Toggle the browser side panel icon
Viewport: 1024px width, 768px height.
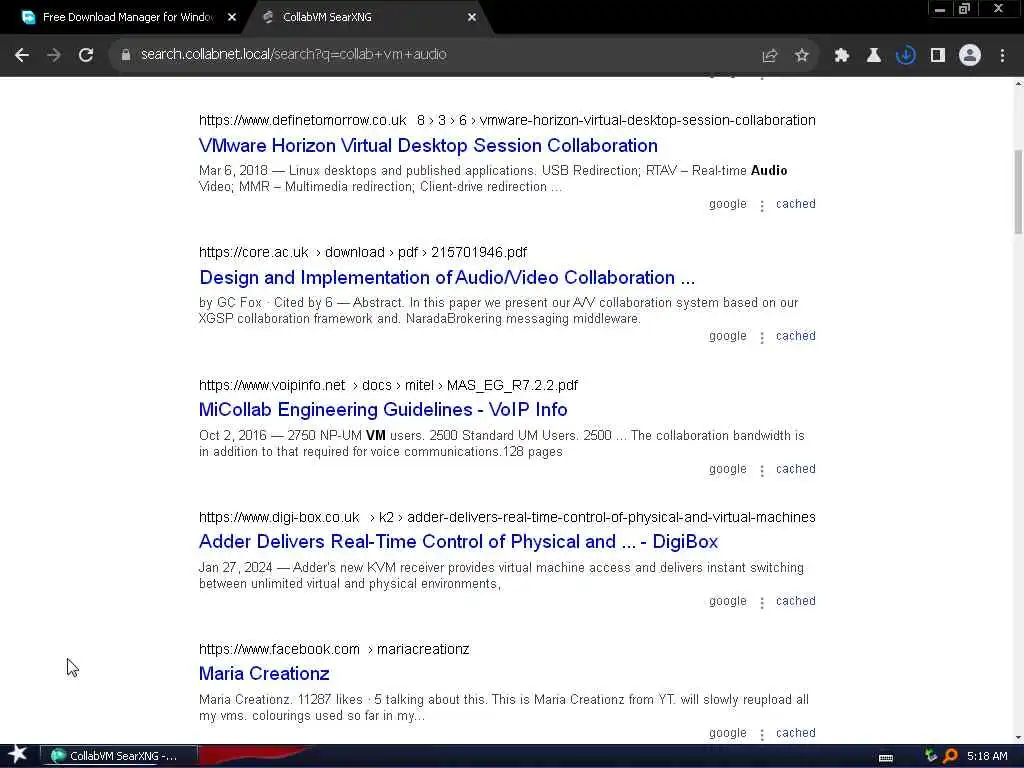point(938,56)
